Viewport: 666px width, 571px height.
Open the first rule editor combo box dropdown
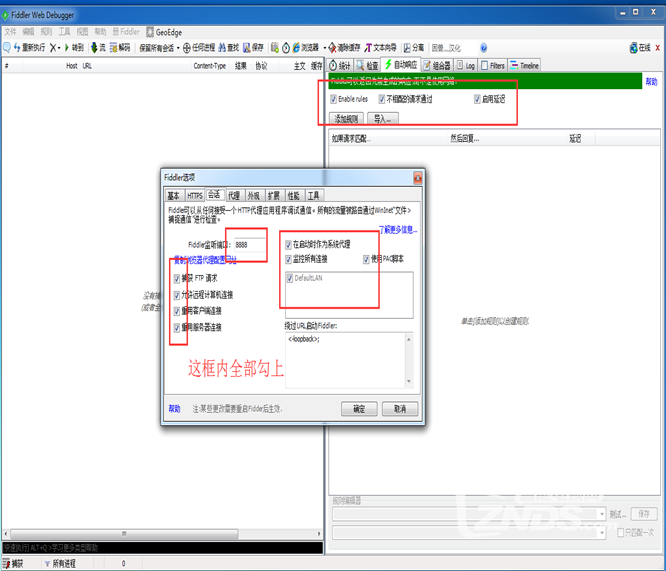602,514
